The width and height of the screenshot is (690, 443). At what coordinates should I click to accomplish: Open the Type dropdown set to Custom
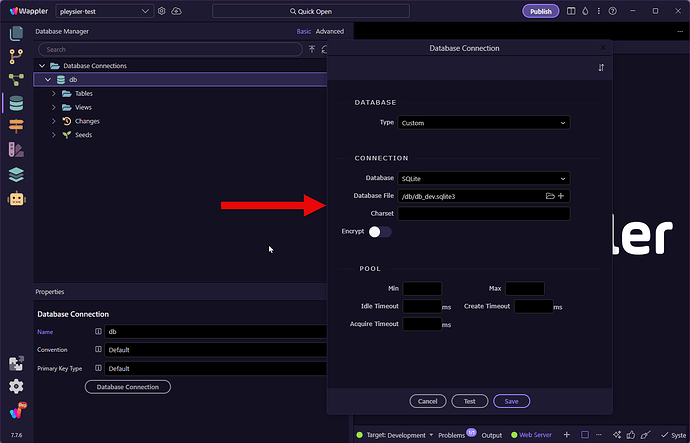click(483, 123)
